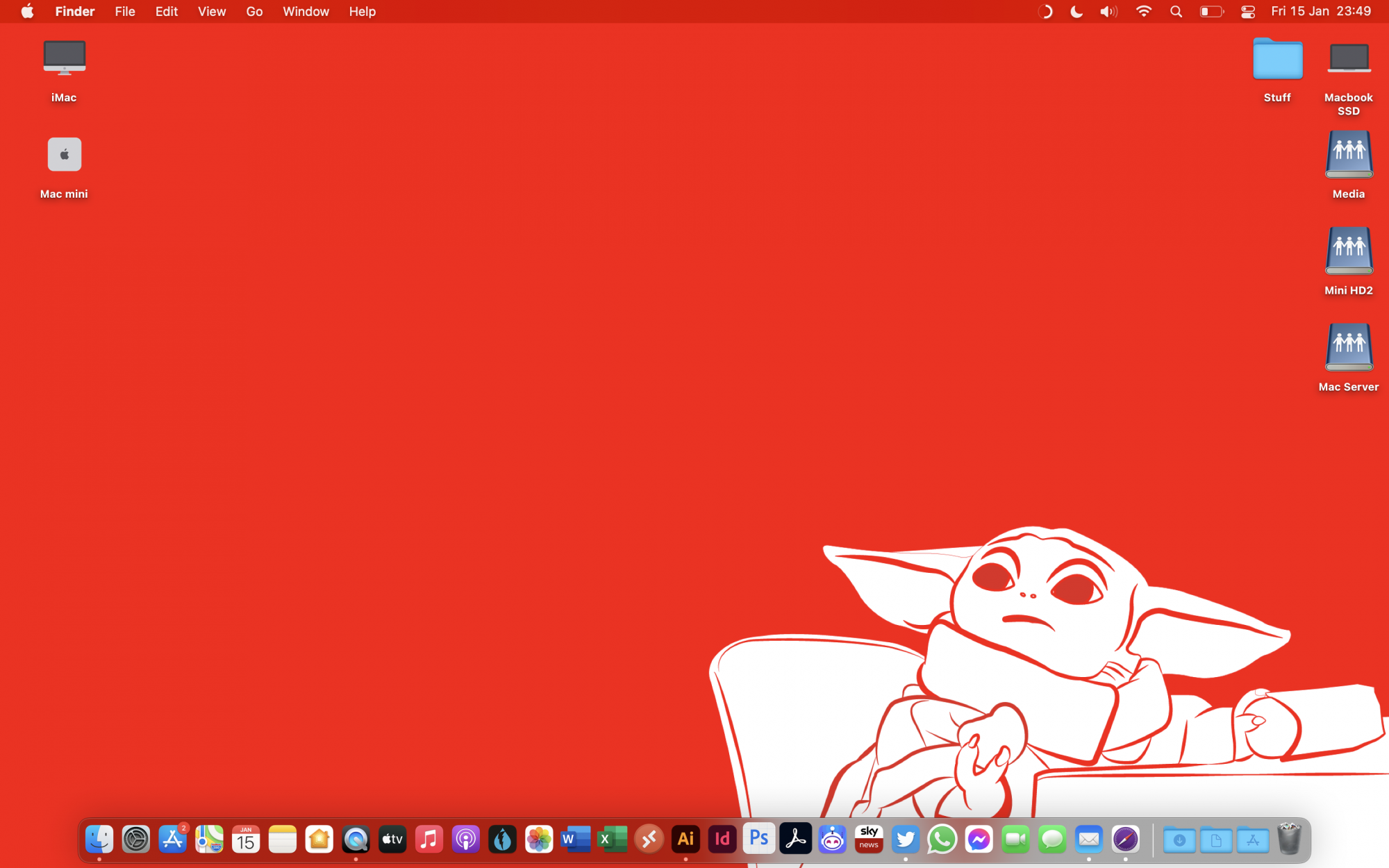This screenshot has height=868, width=1389.
Task: Open the Applications folder stack
Action: click(x=1253, y=840)
